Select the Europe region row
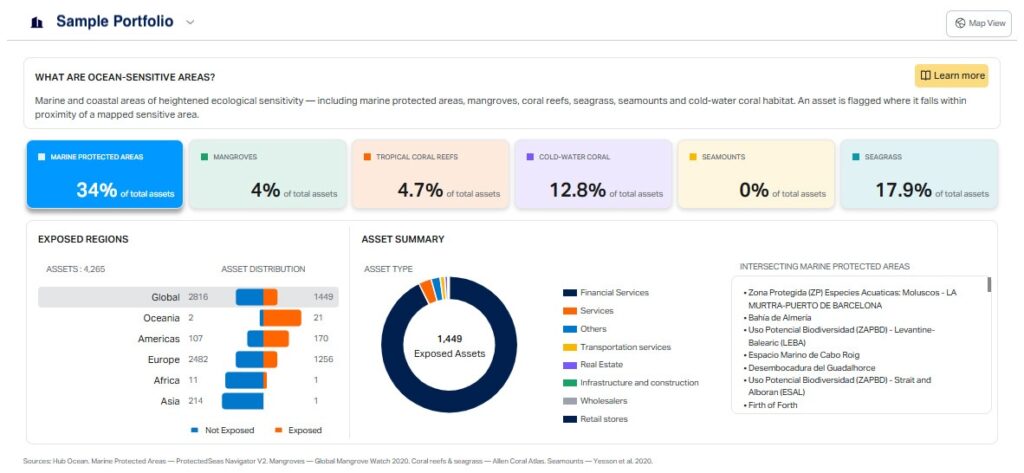The width and height of the screenshot is (1024, 473). coord(188,359)
